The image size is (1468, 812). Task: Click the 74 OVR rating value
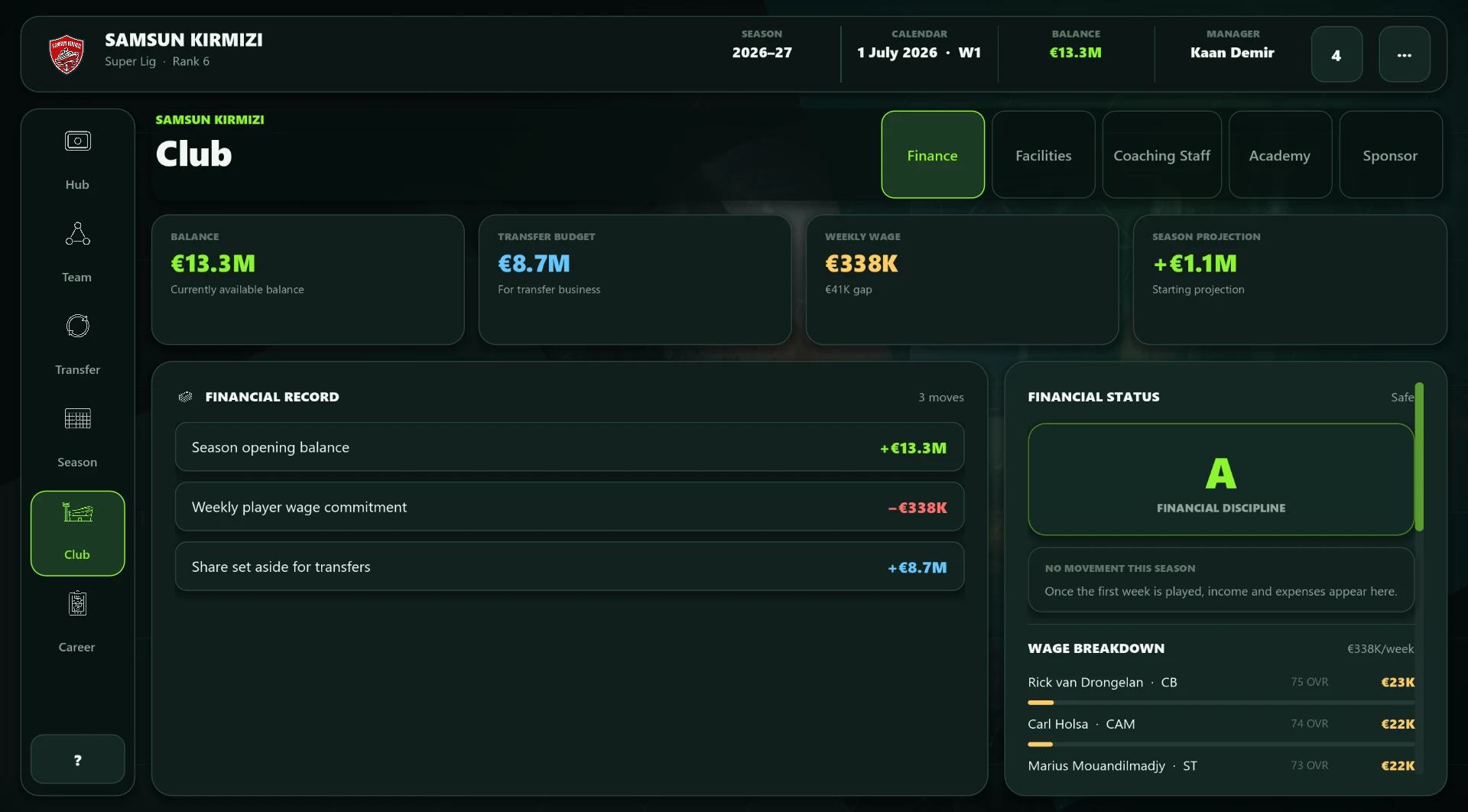[1310, 723]
